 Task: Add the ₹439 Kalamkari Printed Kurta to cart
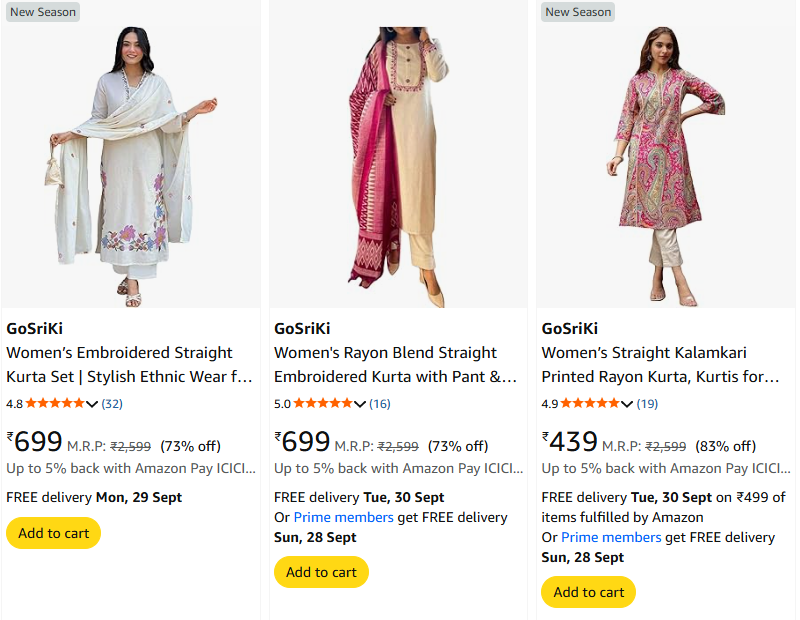588,592
